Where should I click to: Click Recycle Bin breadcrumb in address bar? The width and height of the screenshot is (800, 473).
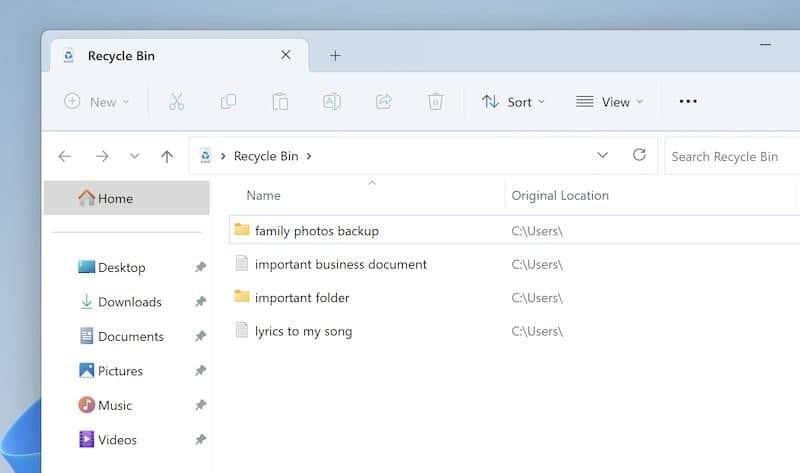(266, 156)
